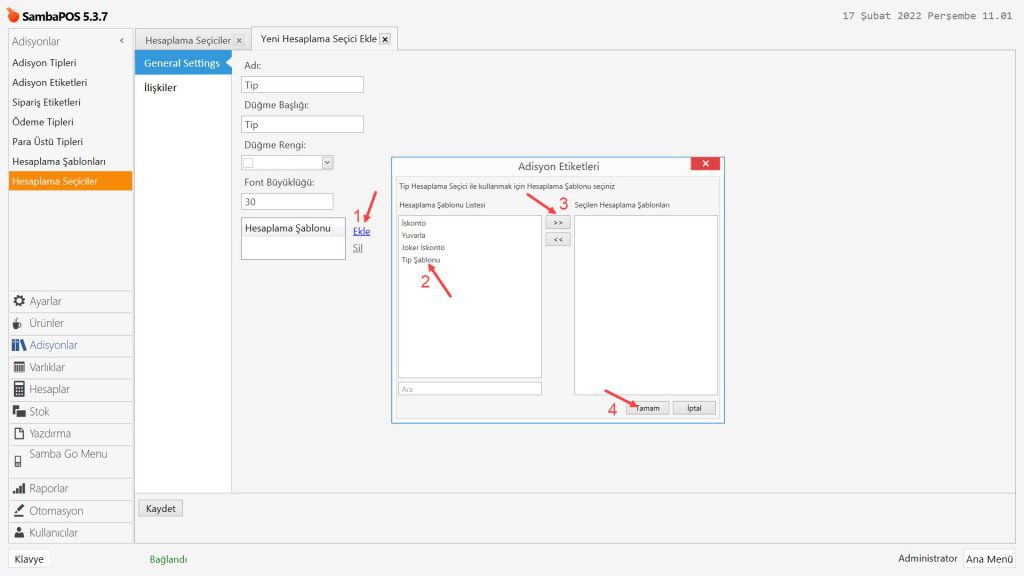The width and height of the screenshot is (1024, 576).
Task: Click the Kaydet save button
Action: (x=161, y=508)
